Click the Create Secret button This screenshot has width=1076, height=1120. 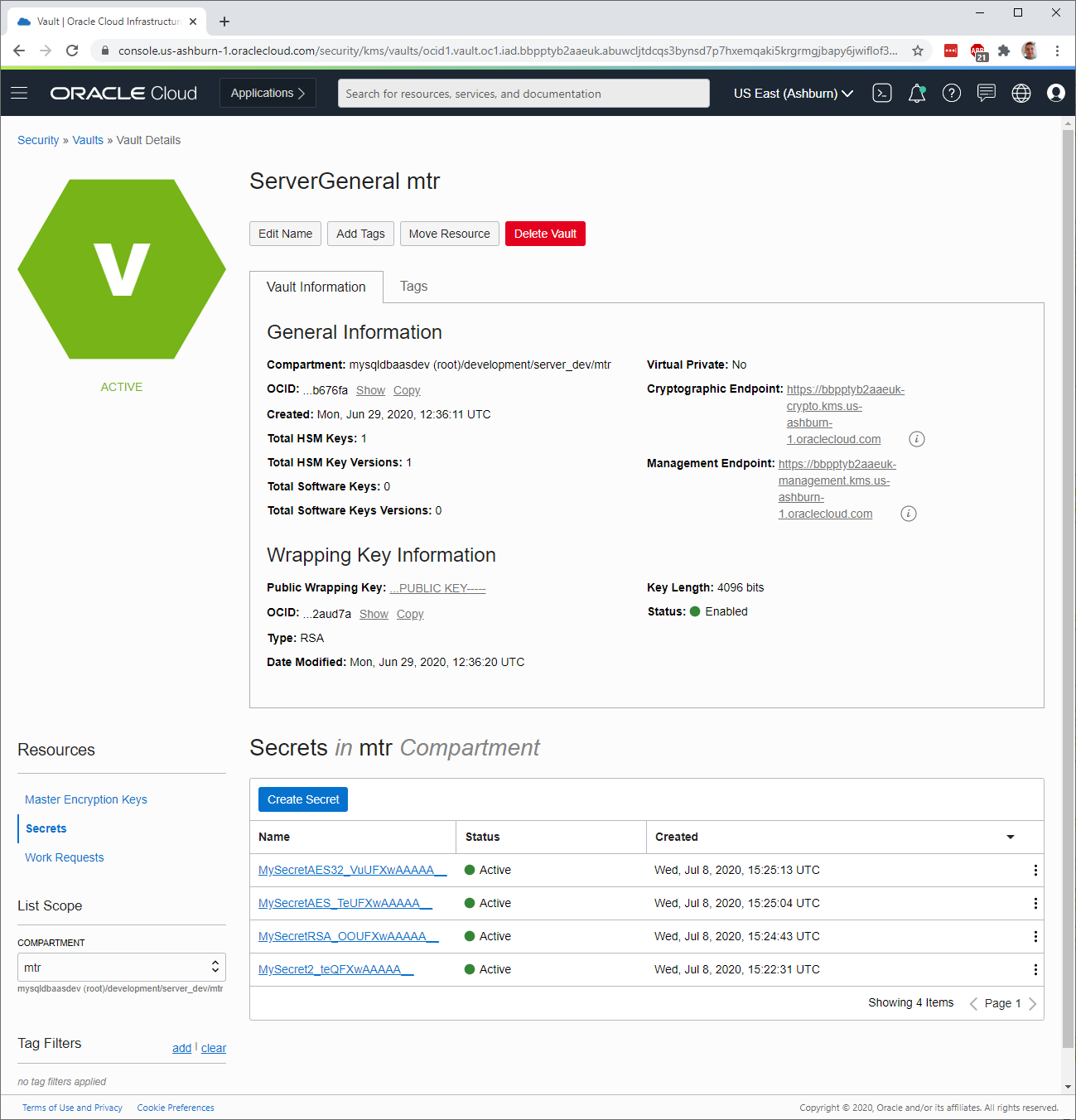[303, 799]
